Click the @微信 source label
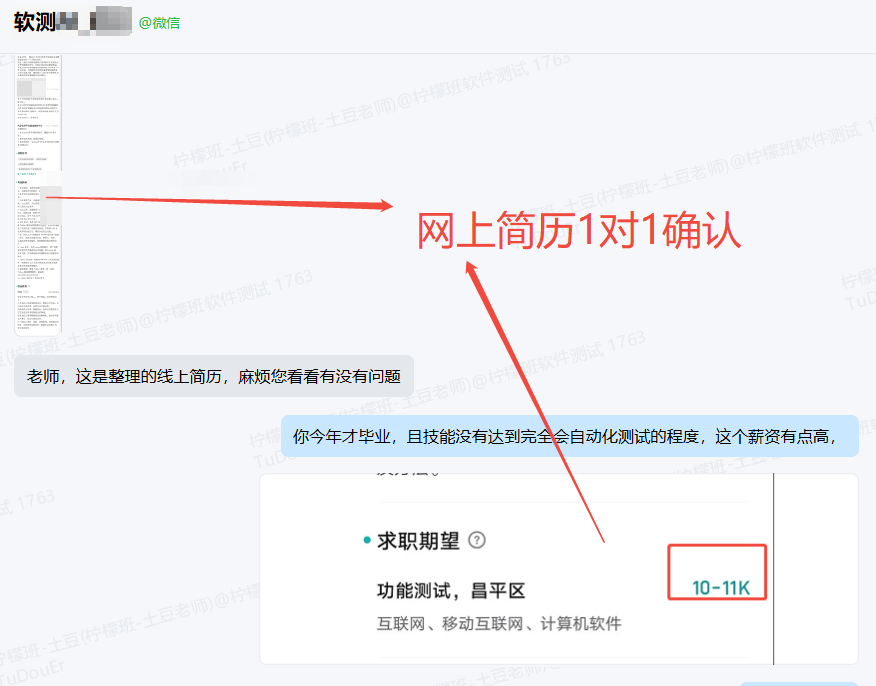 (159, 22)
